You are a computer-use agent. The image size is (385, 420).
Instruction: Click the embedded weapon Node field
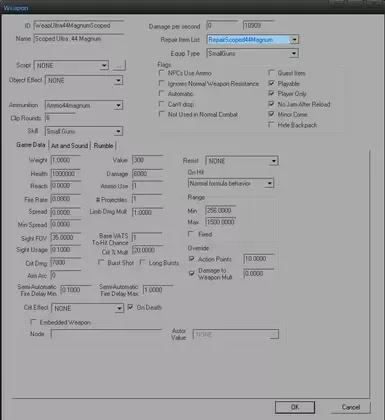pos(106,334)
